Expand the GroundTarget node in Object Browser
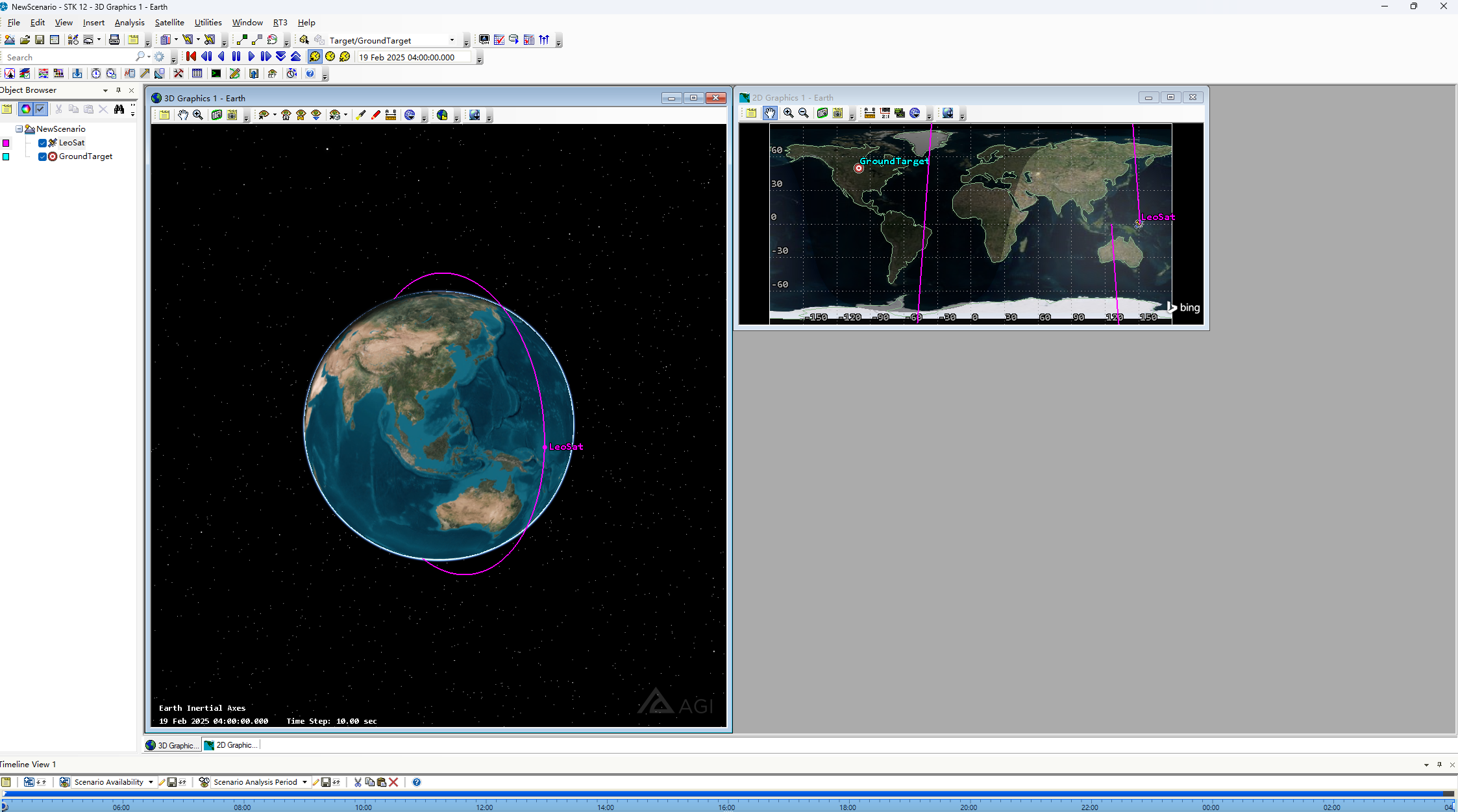This screenshot has width=1458, height=812. [x=30, y=156]
